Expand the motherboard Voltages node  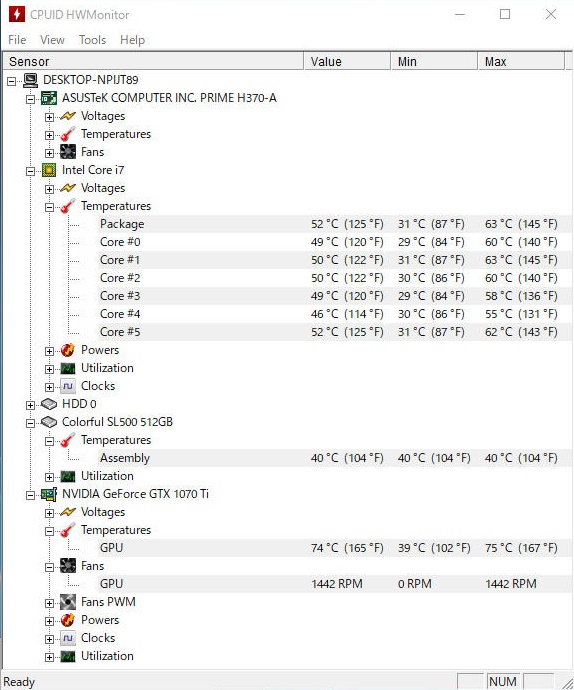(x=49, y=117)
